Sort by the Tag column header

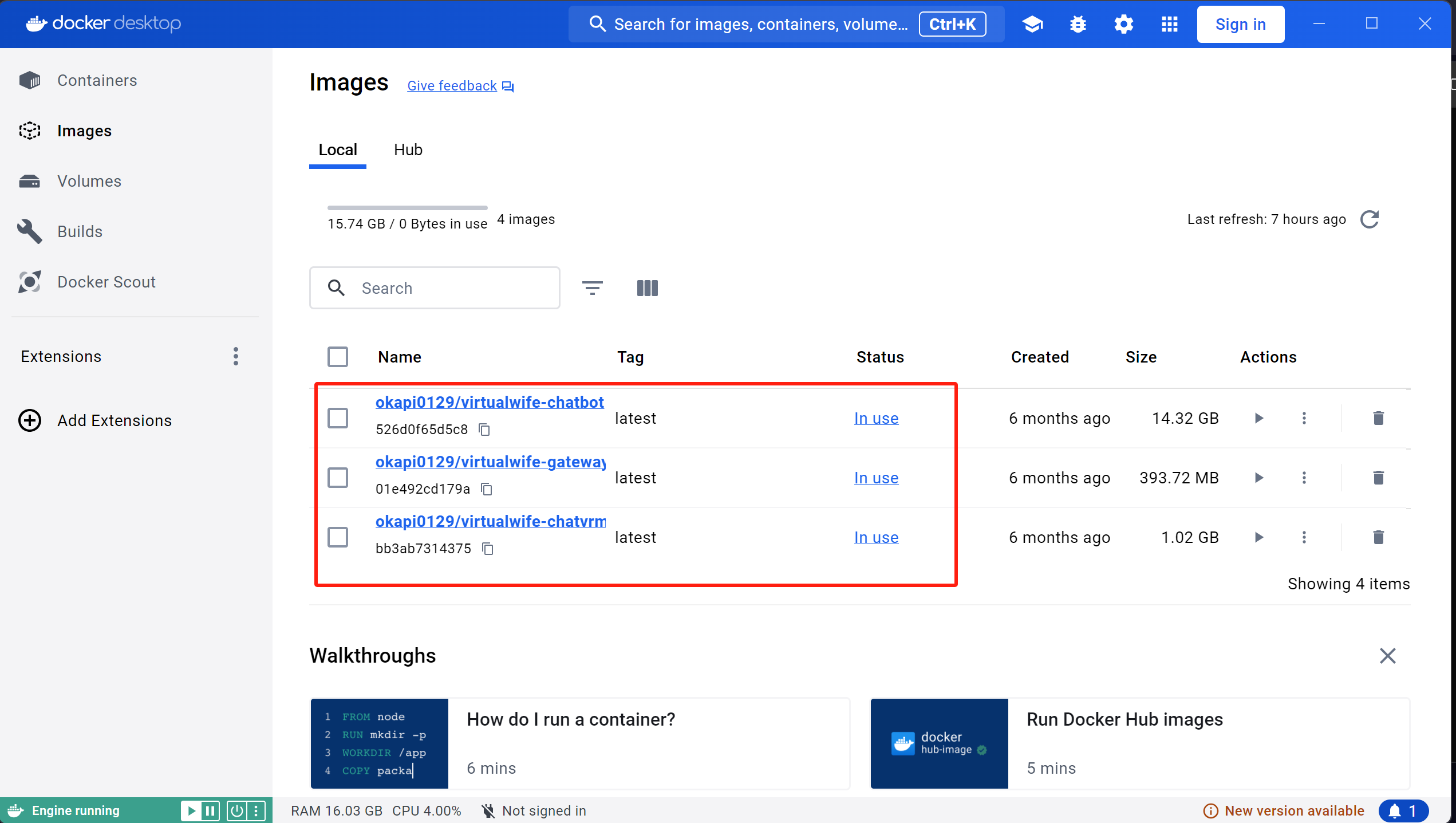[x=630, y=357]
